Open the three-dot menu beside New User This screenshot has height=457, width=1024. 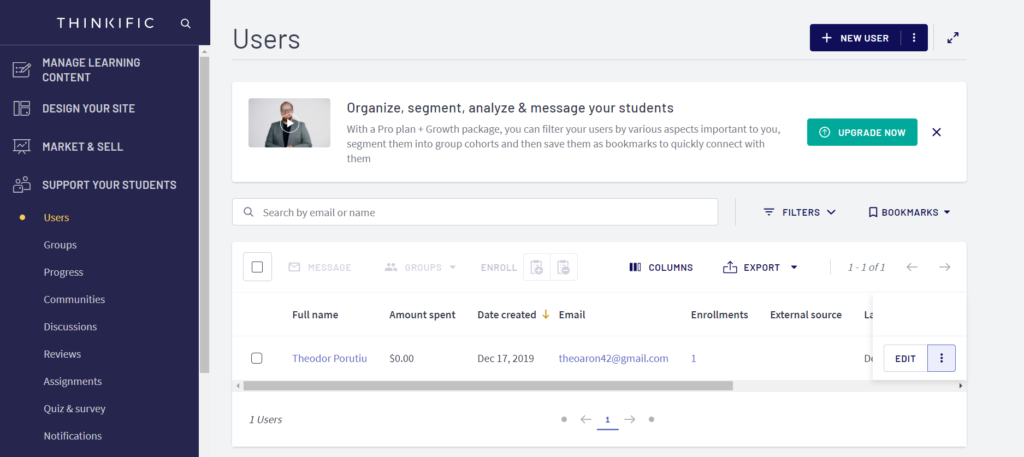914,38
